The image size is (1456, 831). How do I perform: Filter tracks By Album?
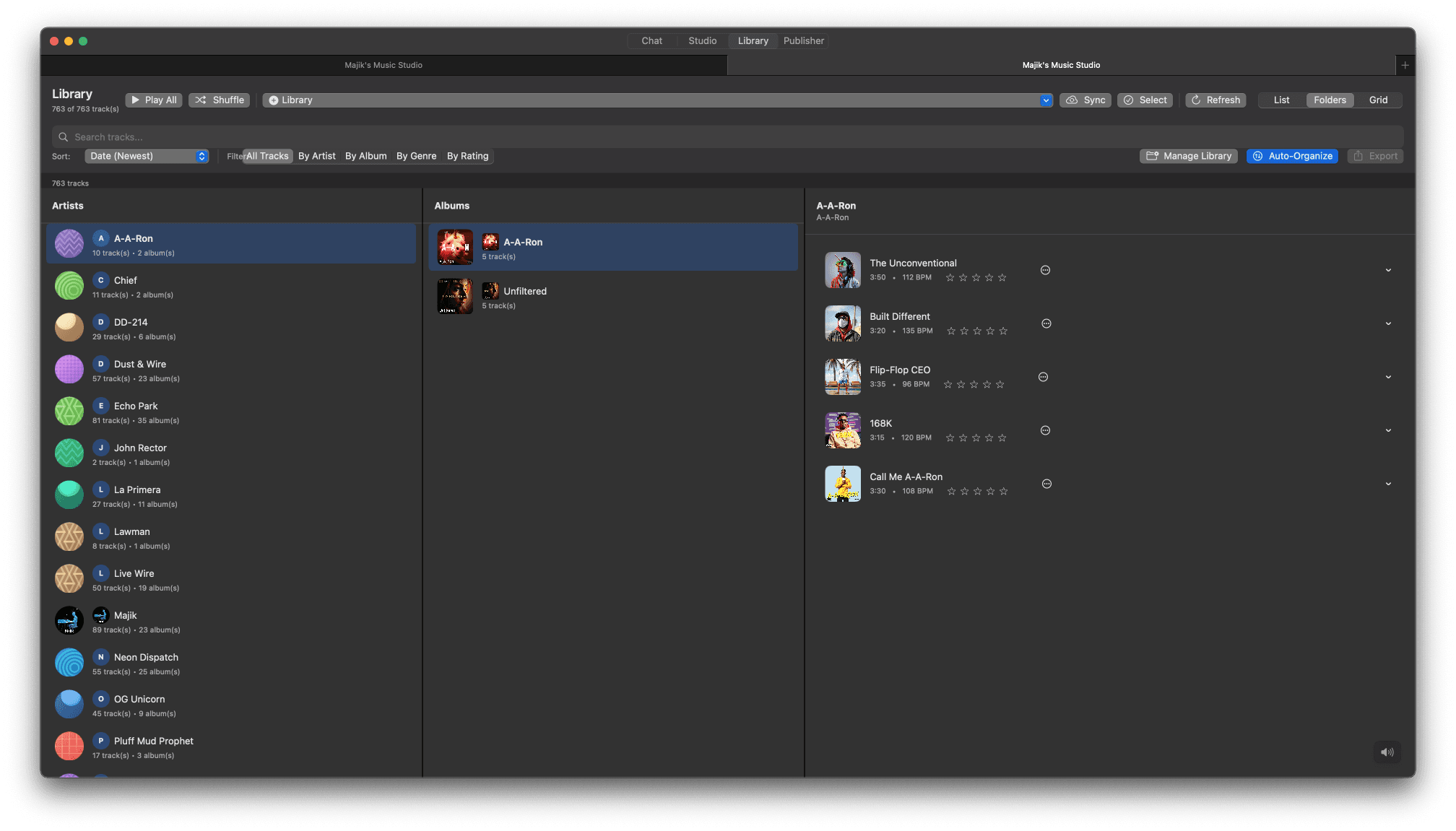coord(366,156)
